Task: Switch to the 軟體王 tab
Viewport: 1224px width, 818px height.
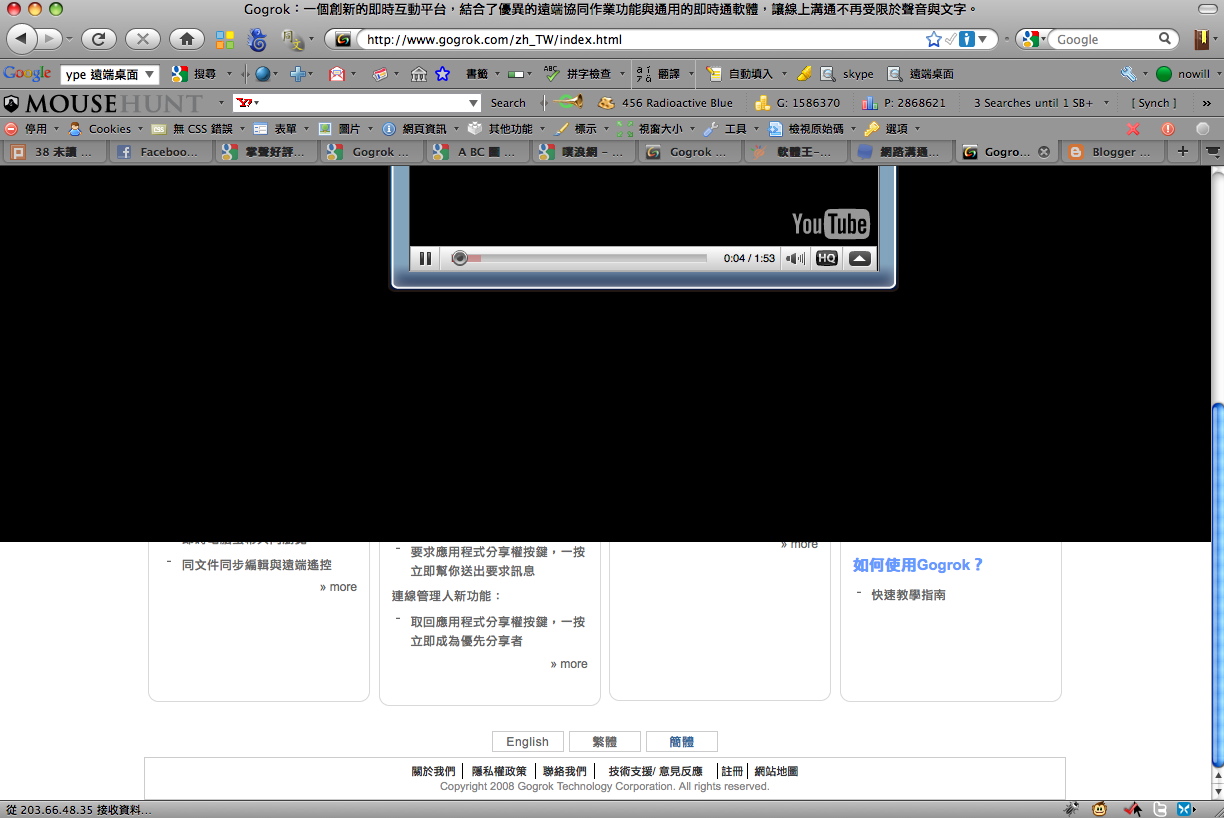Action: (794, 152)
